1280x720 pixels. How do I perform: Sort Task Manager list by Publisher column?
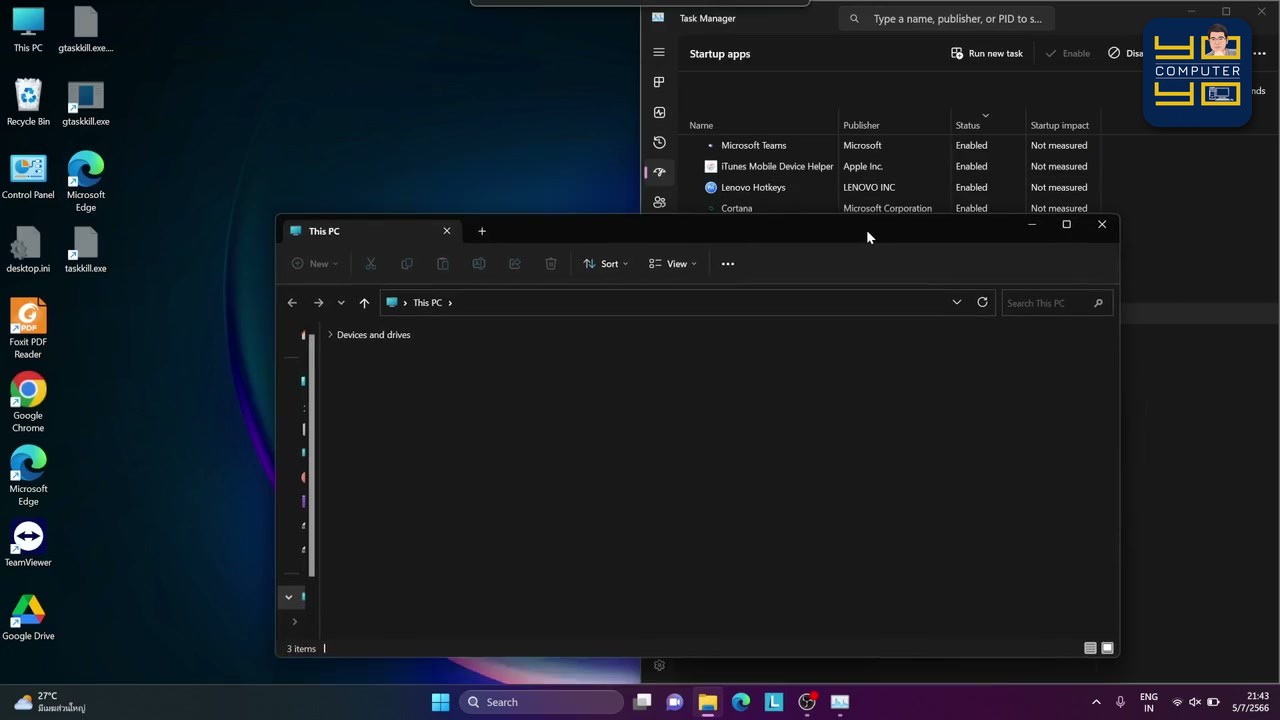[x=861, y=125]
